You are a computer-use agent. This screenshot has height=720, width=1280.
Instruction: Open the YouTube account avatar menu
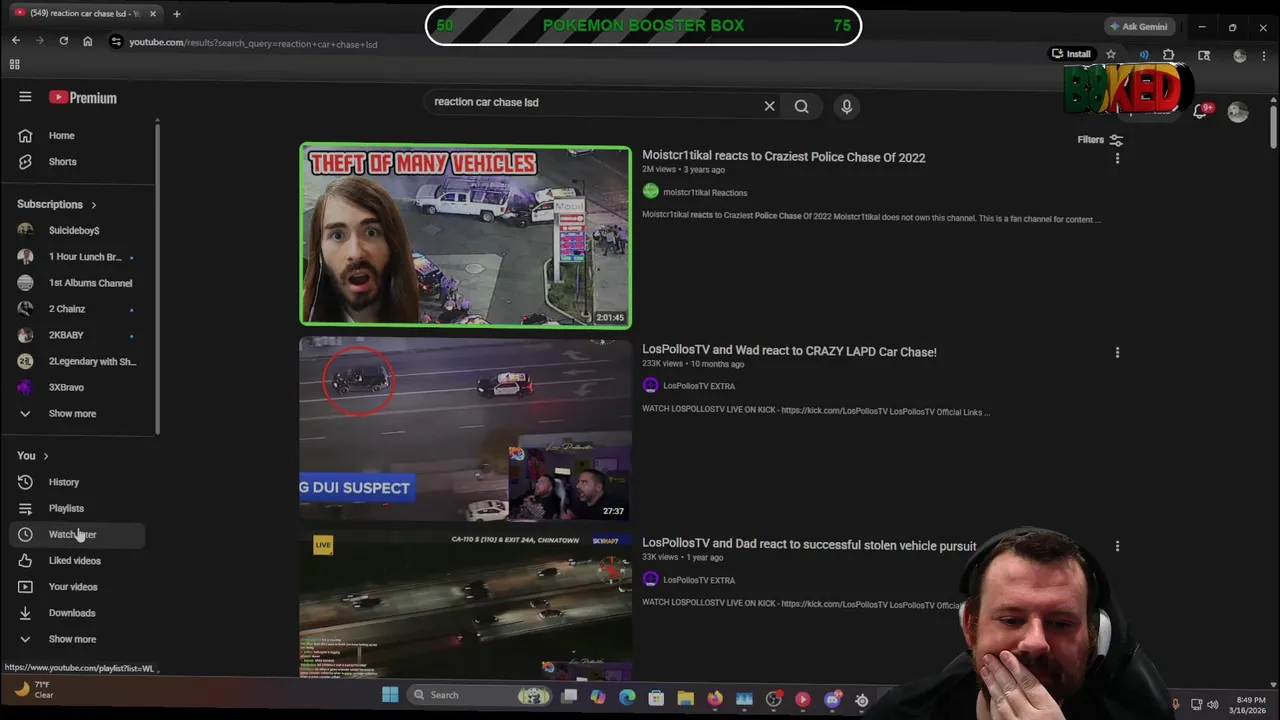click(x=1238, y=112)
